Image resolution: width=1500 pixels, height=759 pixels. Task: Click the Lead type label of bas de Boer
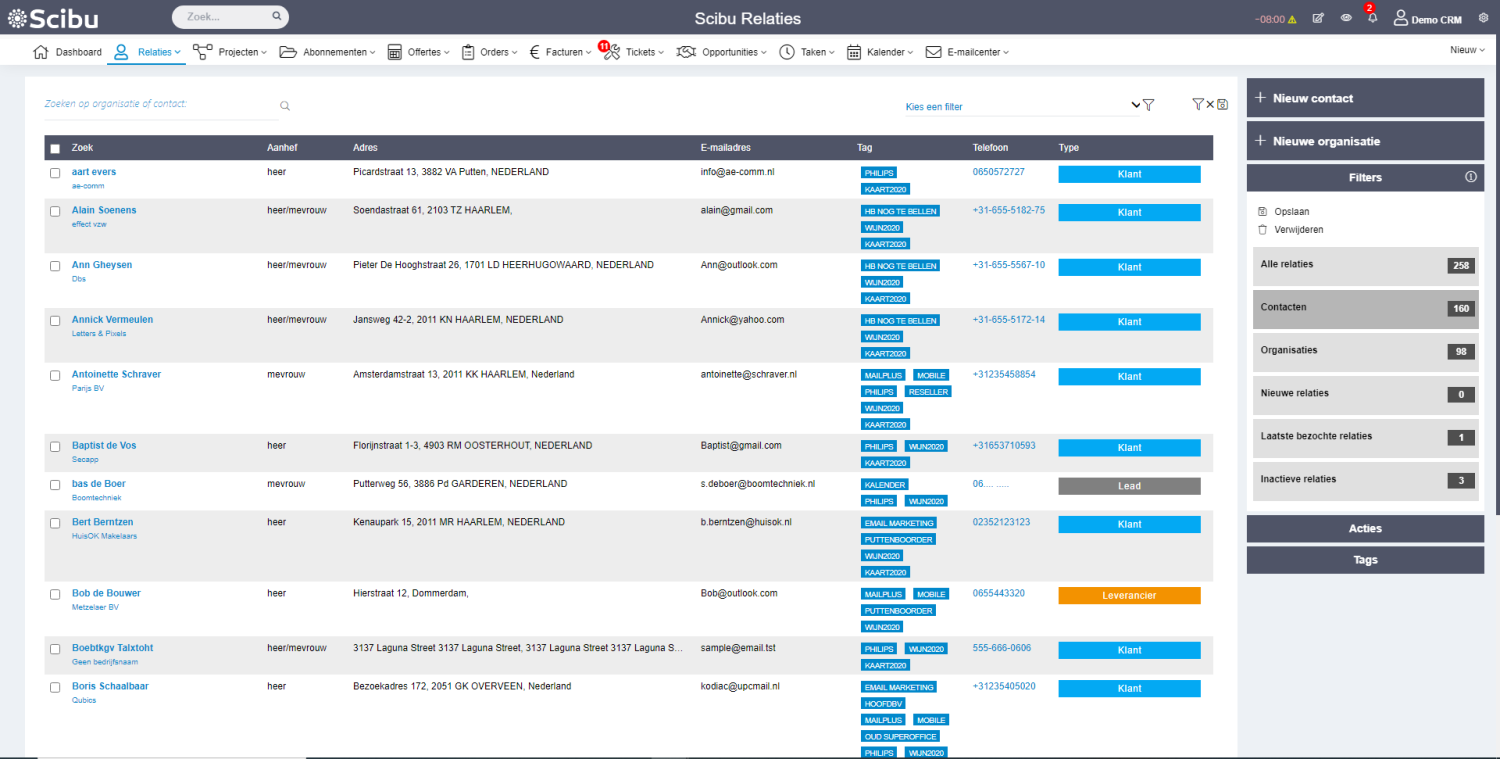click(1129, 486)
